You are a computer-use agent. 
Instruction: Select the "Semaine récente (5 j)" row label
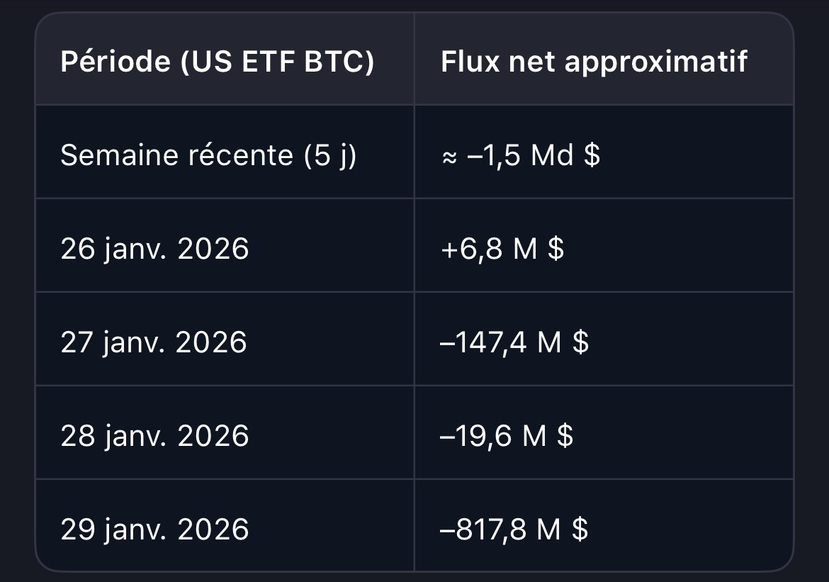coord(208,155)
